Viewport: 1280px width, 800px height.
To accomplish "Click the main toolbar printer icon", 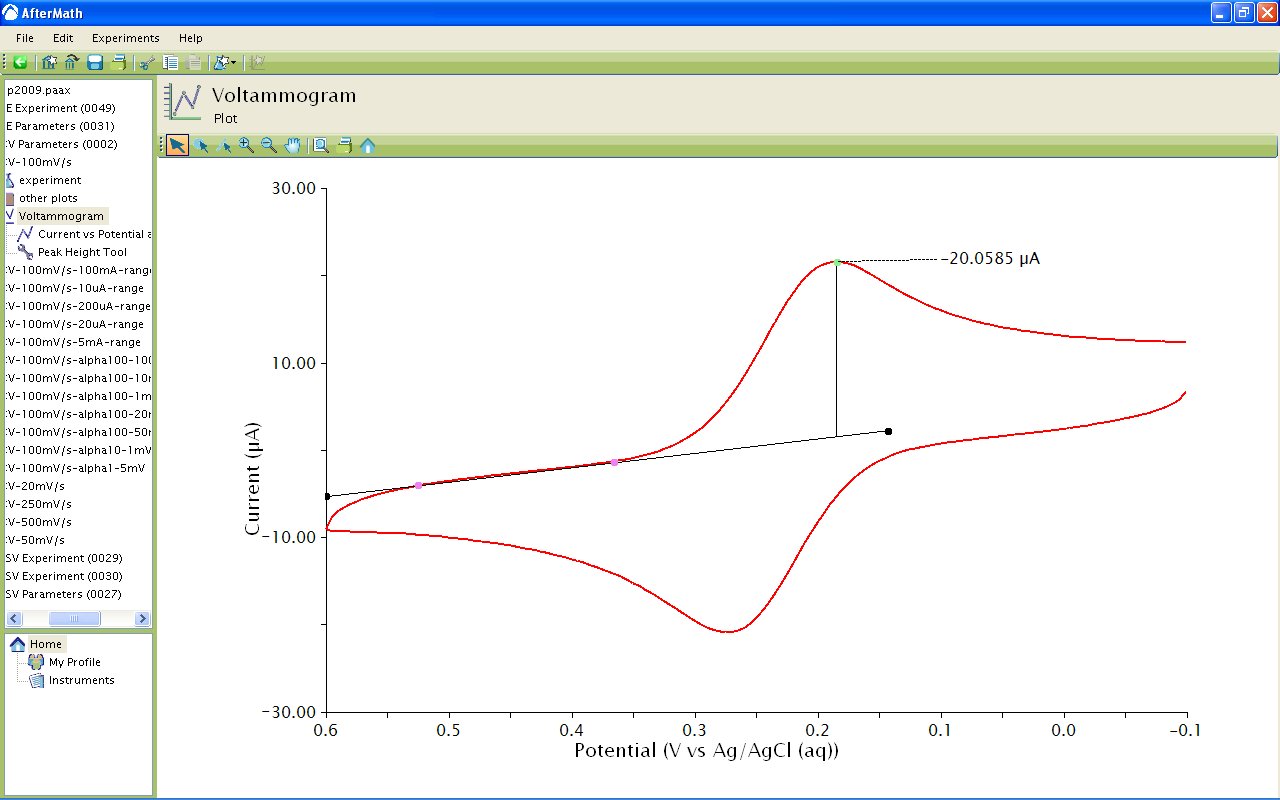I will (x=118, y=62).
